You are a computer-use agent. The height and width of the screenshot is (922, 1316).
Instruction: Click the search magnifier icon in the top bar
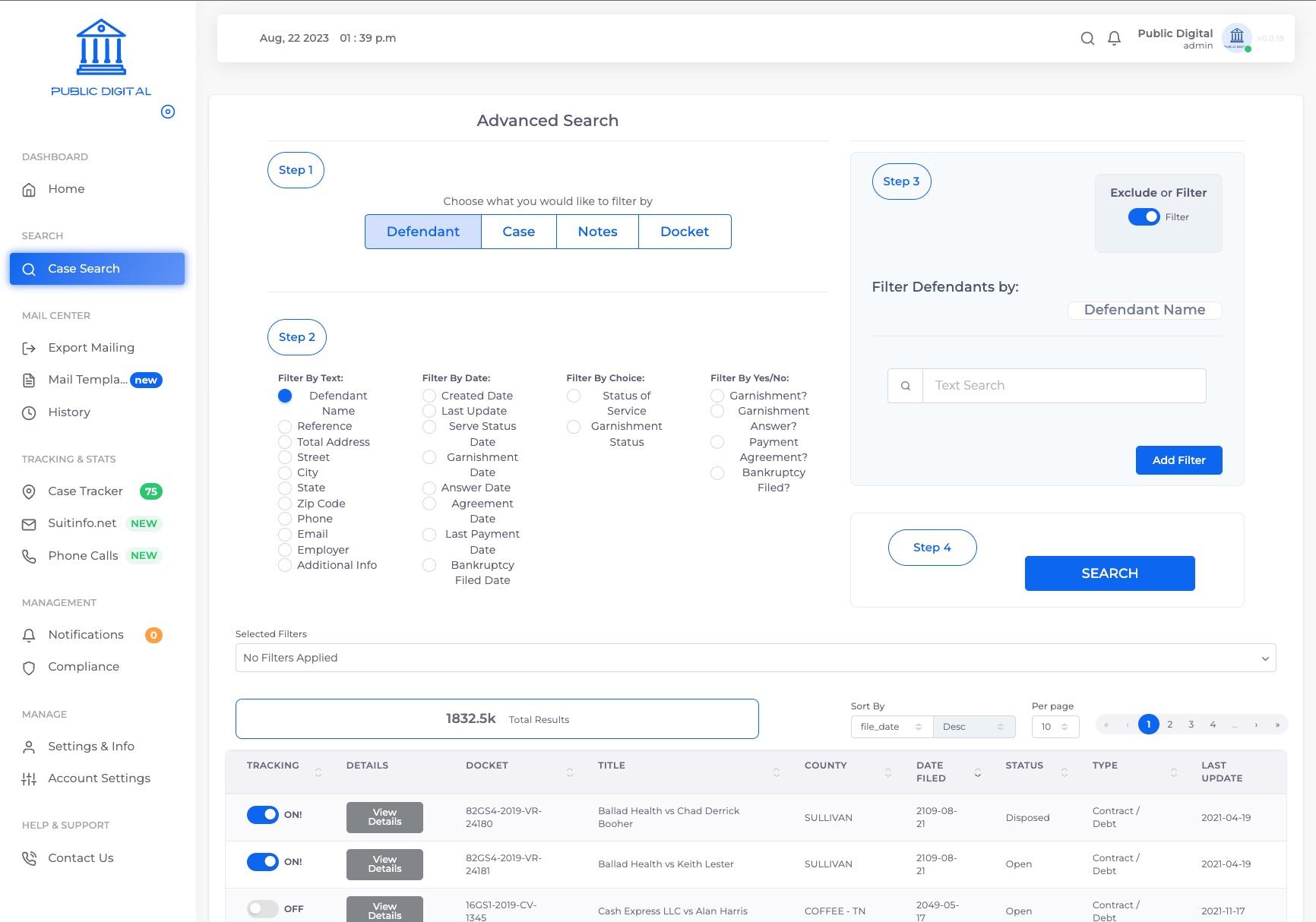[x=1087, y=38]
